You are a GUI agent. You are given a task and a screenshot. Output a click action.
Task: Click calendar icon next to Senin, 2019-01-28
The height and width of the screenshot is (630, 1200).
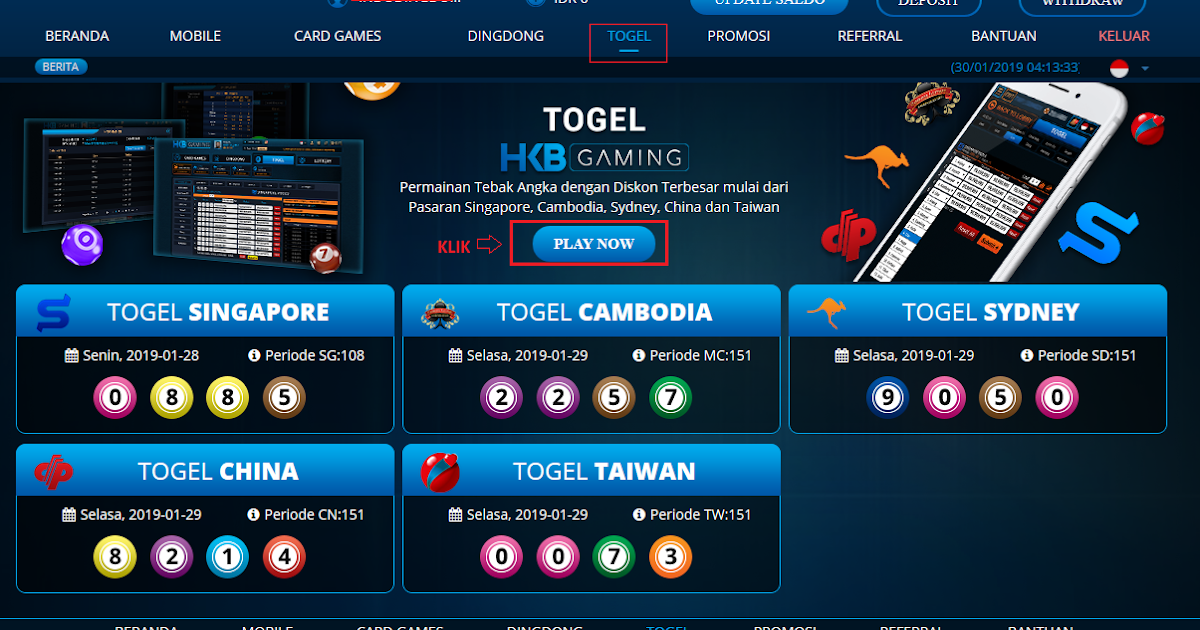point(70,355)
